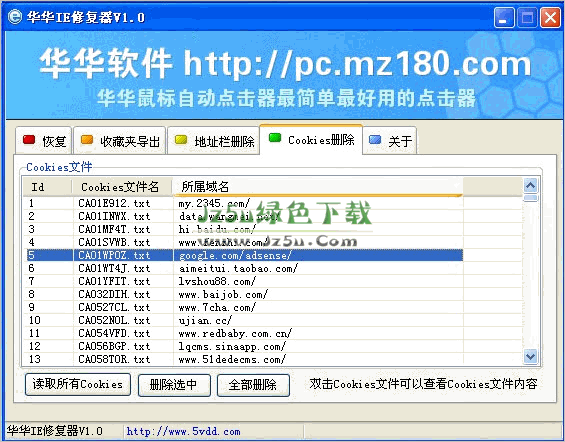Click domain aimeitui.taobao.com/
This screenshot has width=565, height=442.
coord(238,268)
